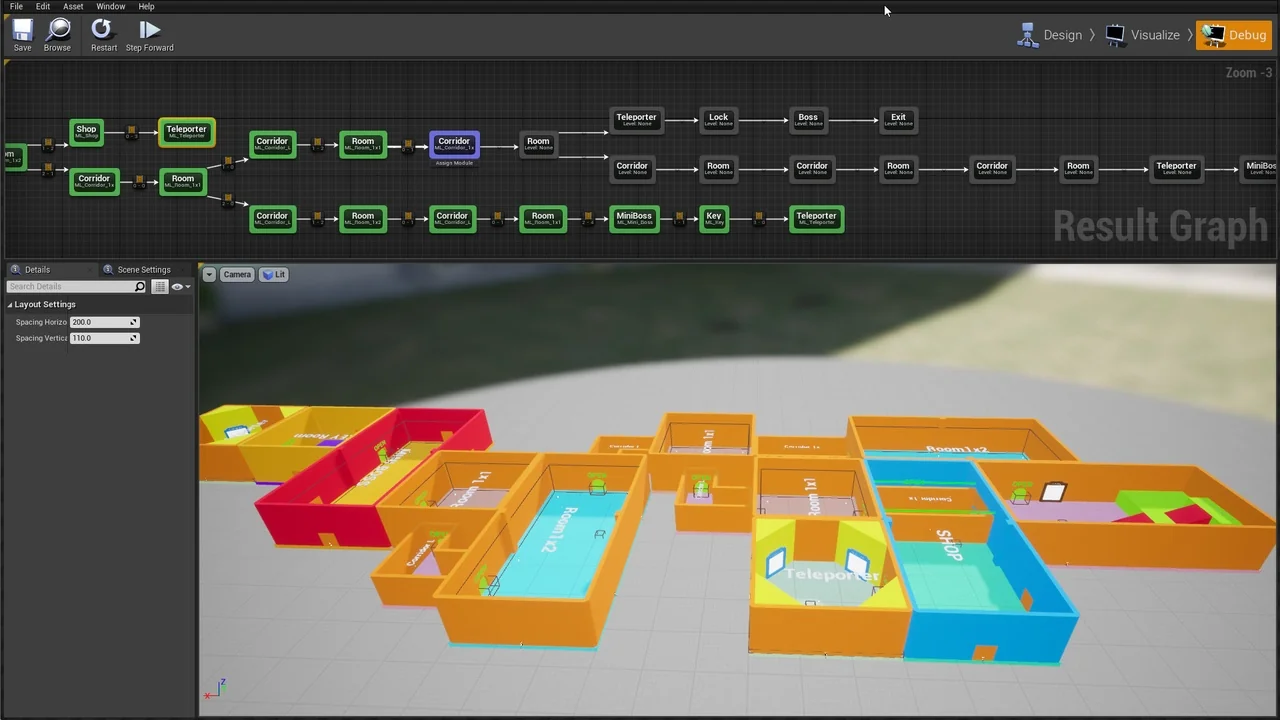Open Browse from the toolbar

(x=57, y=34)
